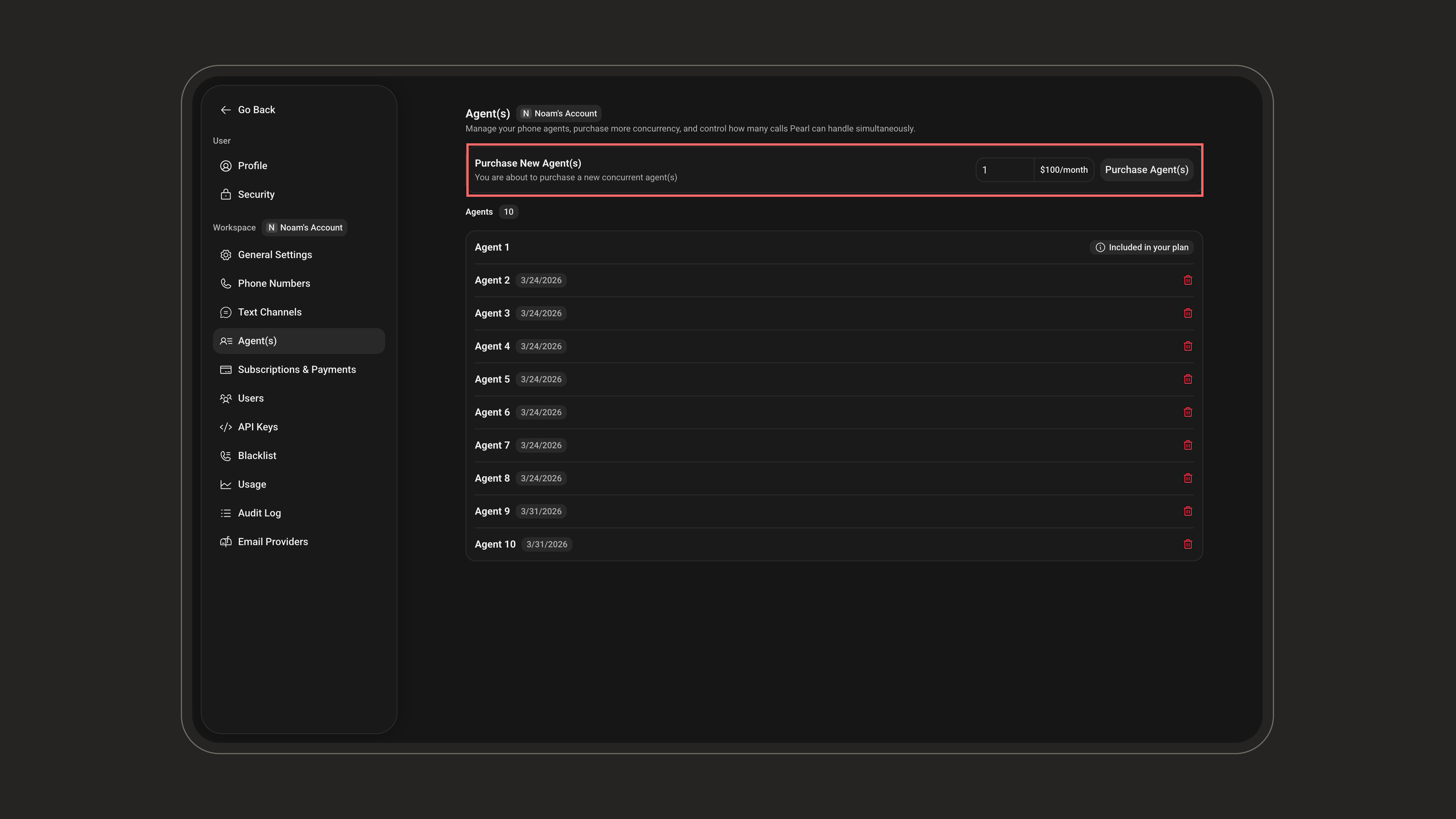Open Subscriptions & Payments
Viewport: 1456px width, 819px height.
298,370
